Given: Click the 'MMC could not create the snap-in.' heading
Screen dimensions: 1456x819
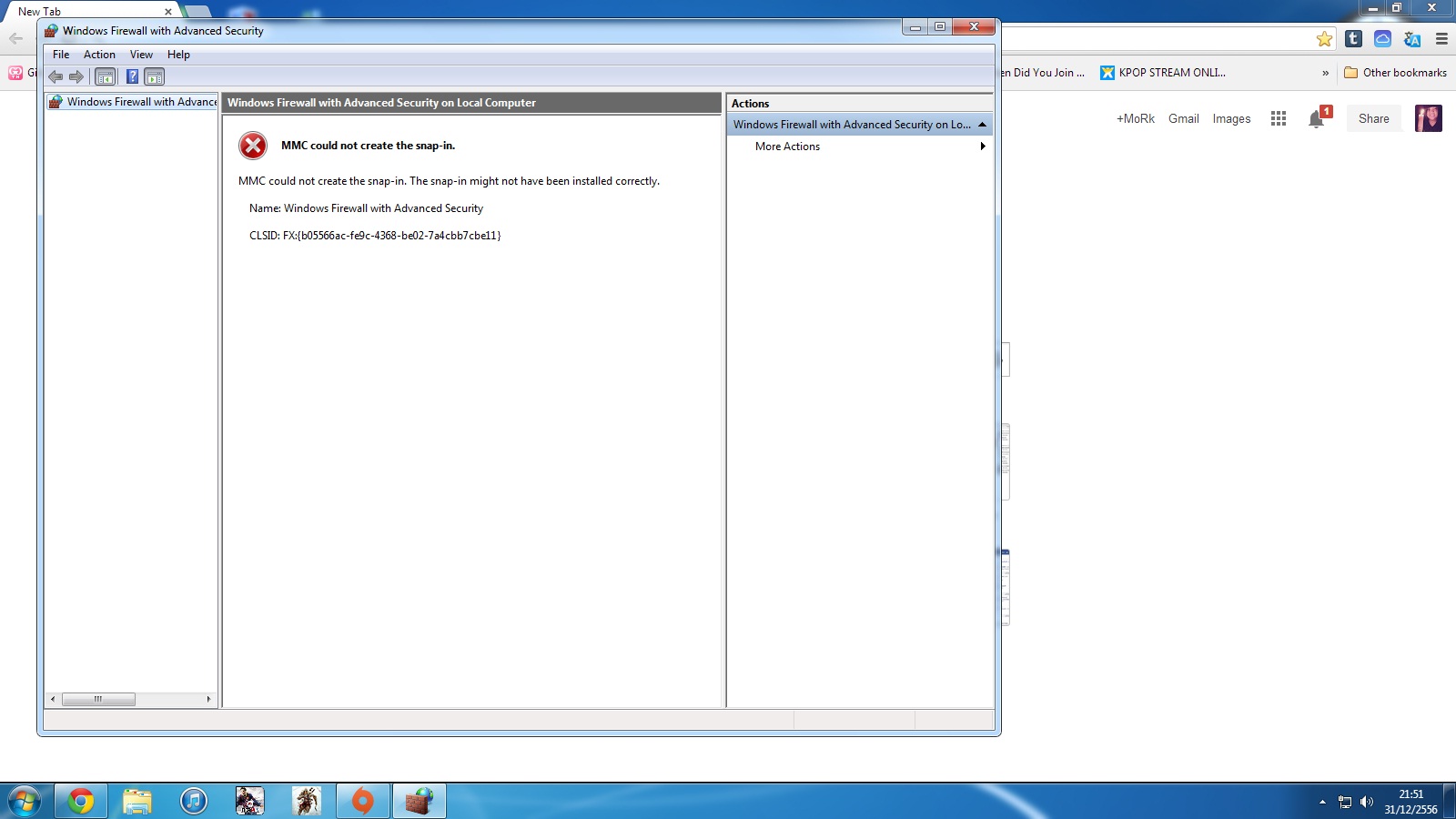Looking at the screenshot, I should [368, 146].
